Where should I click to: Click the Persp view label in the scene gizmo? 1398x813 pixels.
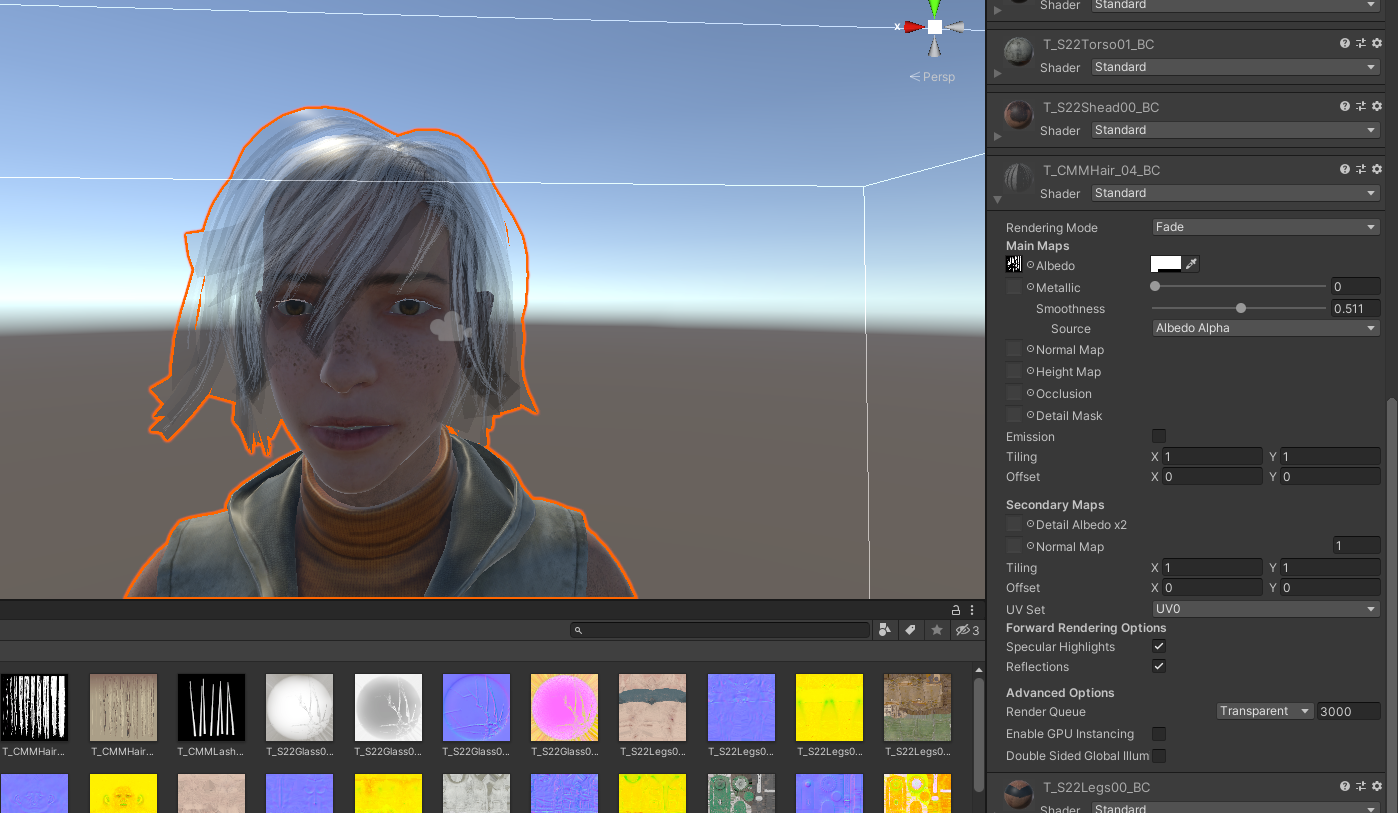[932, 76]
